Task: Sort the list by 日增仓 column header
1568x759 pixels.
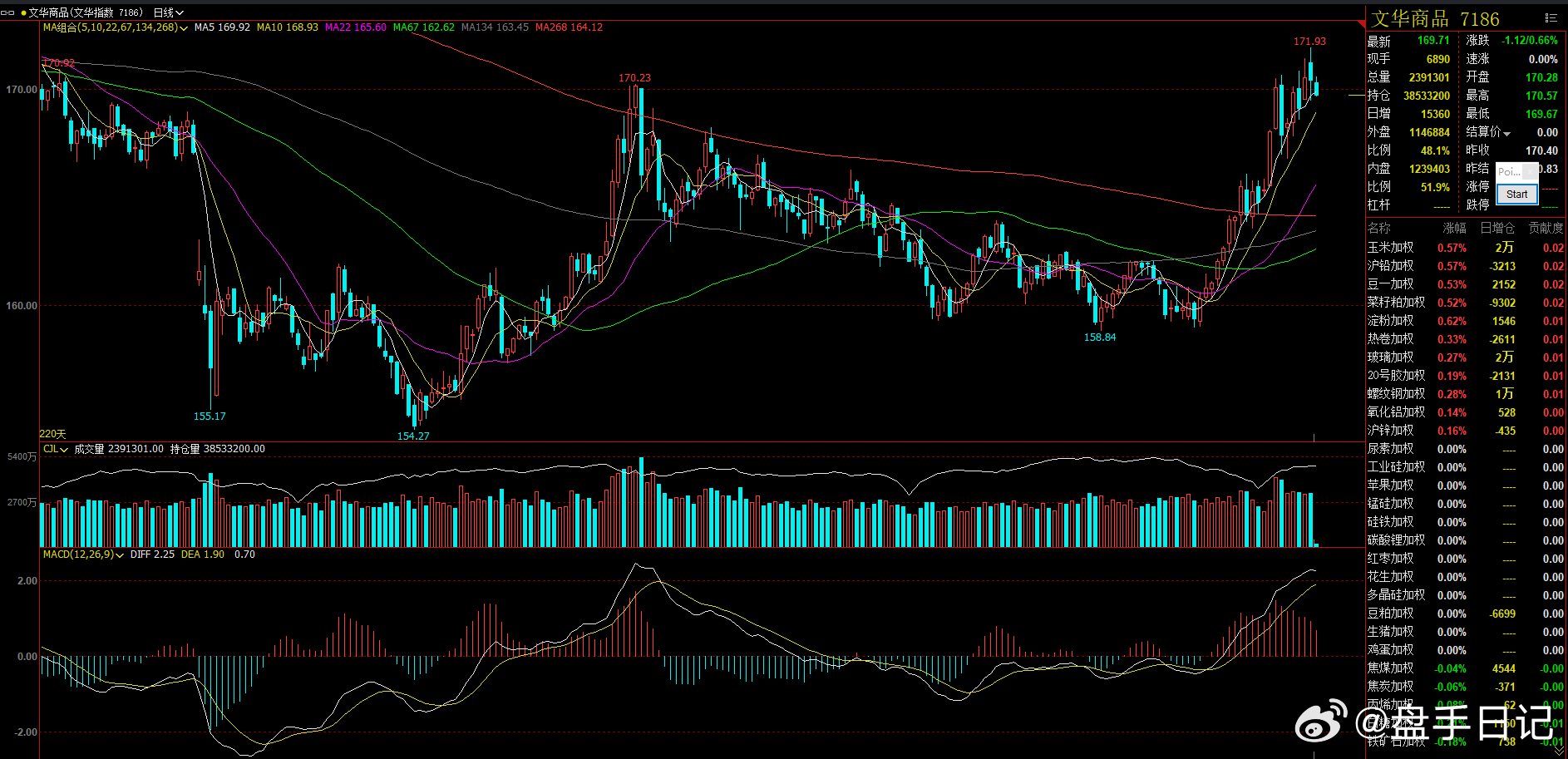Action: pyautogui.click(x=1497, y=228)
